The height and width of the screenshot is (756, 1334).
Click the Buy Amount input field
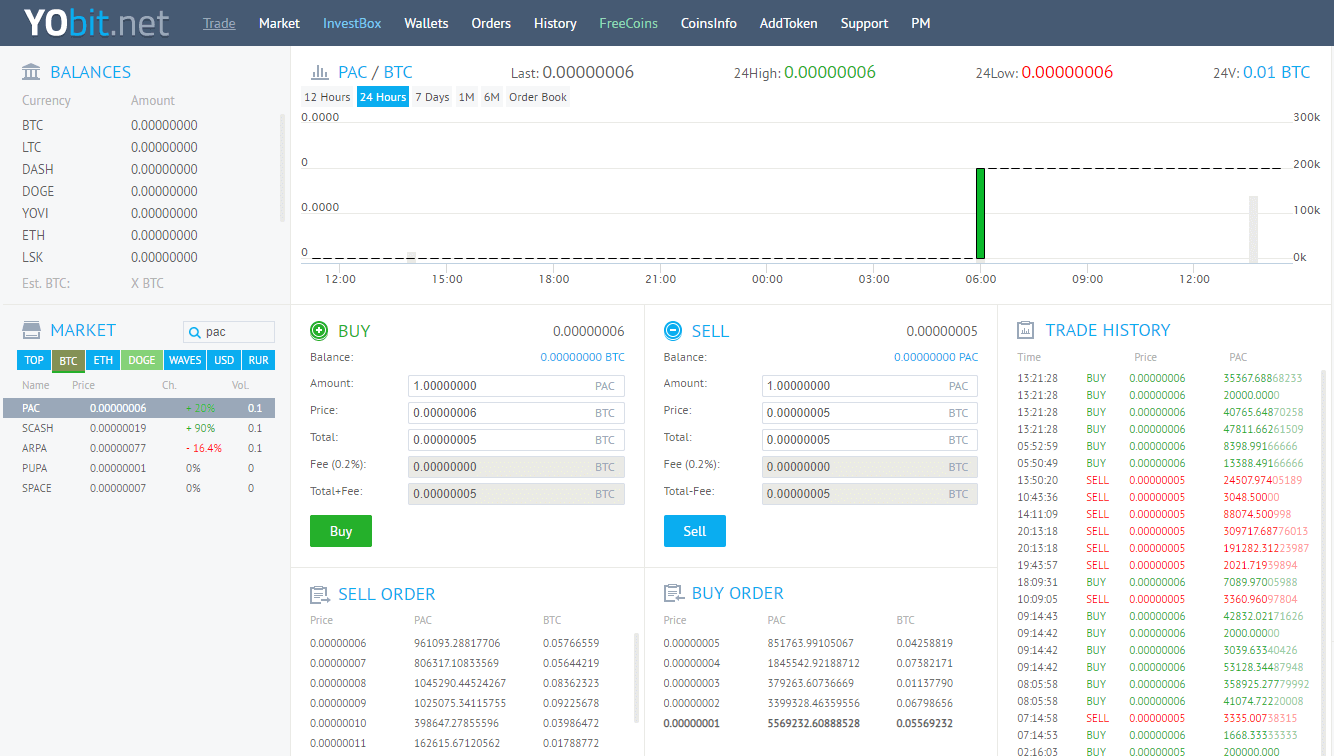pos(516,386)
